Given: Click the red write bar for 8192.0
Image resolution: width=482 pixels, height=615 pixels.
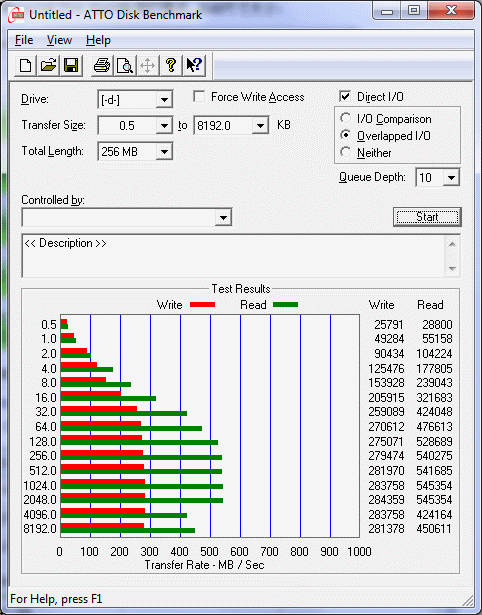Looking at the screenshot, I should (x=103, y=526).
